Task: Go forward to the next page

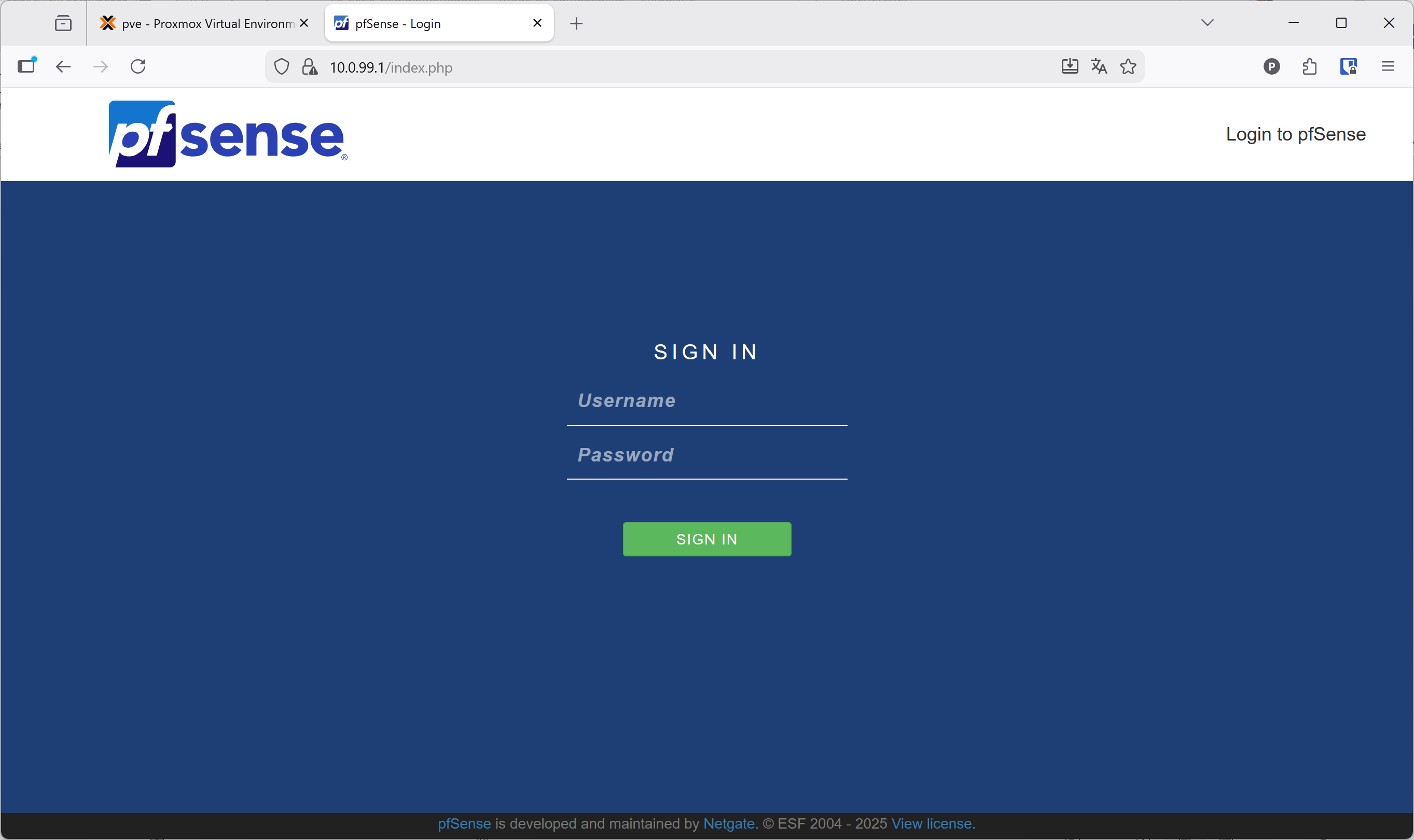Action: (100, 67)
